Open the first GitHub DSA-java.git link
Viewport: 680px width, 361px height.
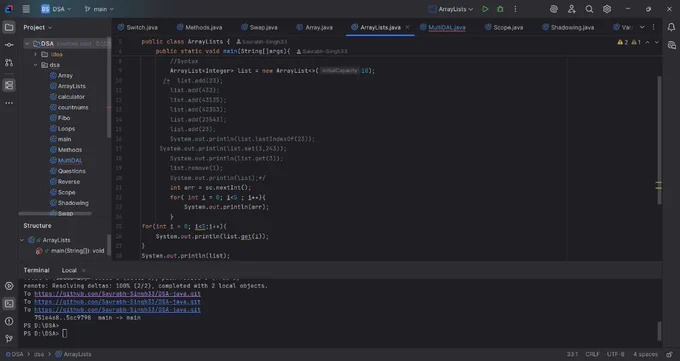(x=118, y=294)
